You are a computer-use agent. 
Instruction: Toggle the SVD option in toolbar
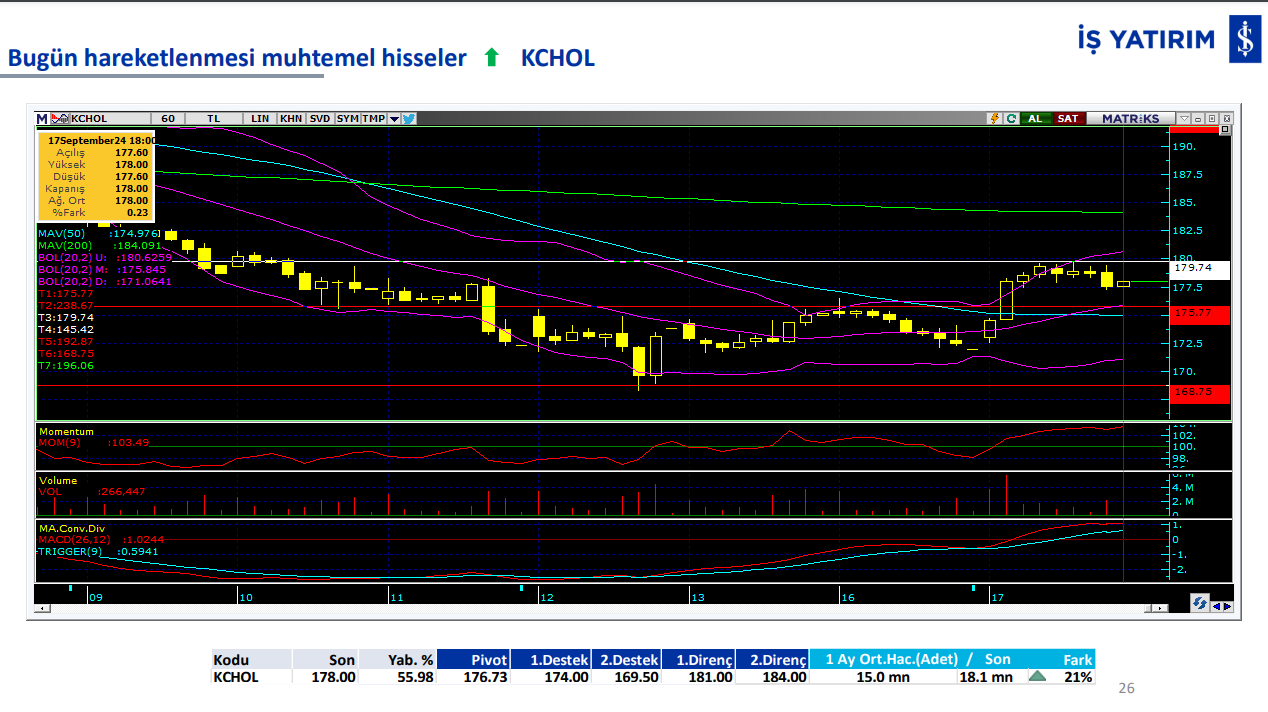(319, 118)
